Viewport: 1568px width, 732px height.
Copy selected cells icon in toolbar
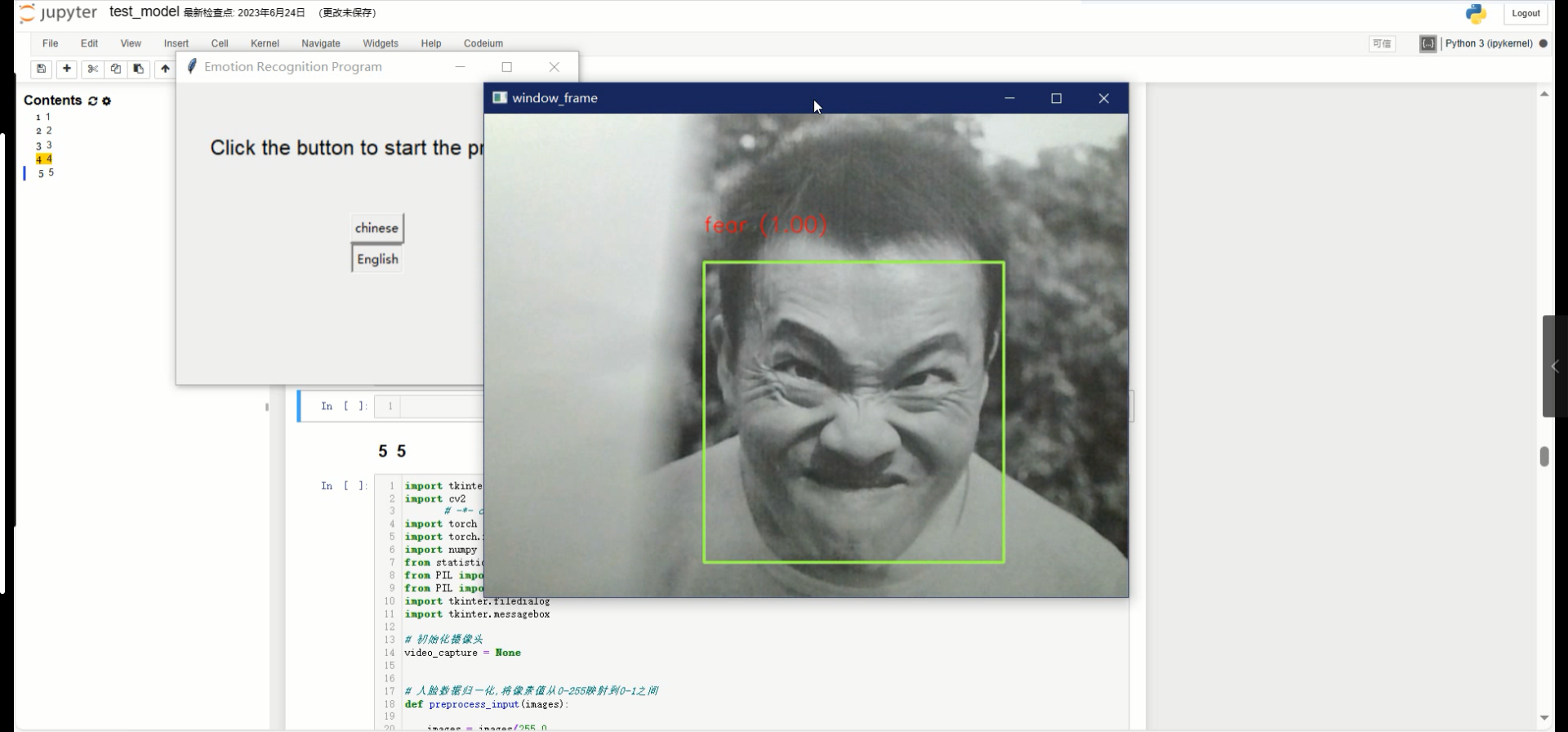pyautogui.click(x=115, y=69)
